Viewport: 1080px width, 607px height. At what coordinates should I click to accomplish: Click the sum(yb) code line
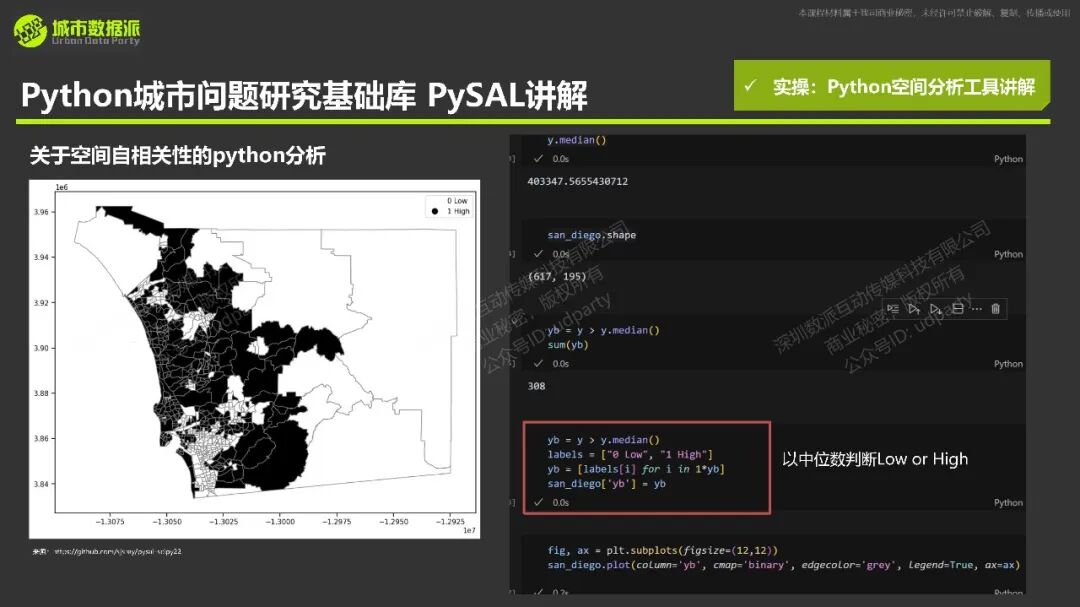point(568,344)
